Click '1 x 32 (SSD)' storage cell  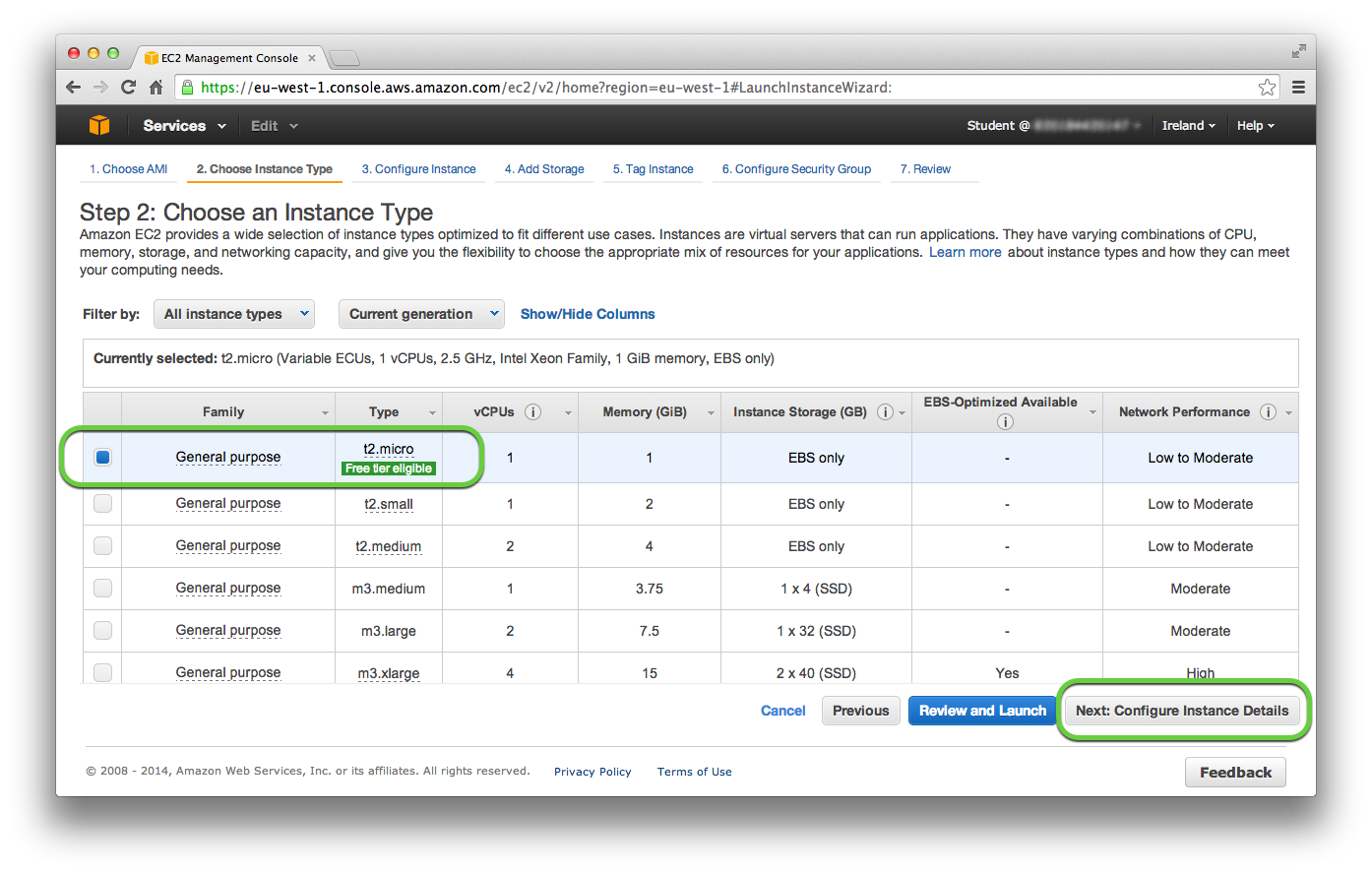point(816,631)
